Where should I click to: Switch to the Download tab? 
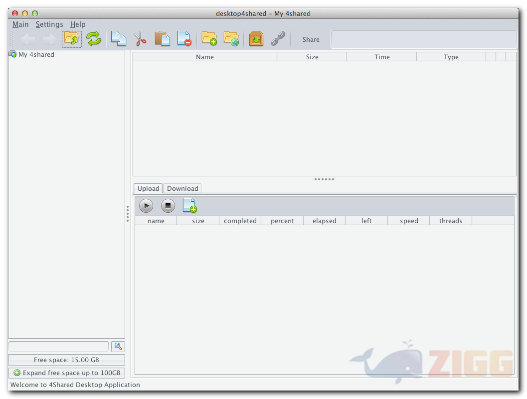click(183, 189)
